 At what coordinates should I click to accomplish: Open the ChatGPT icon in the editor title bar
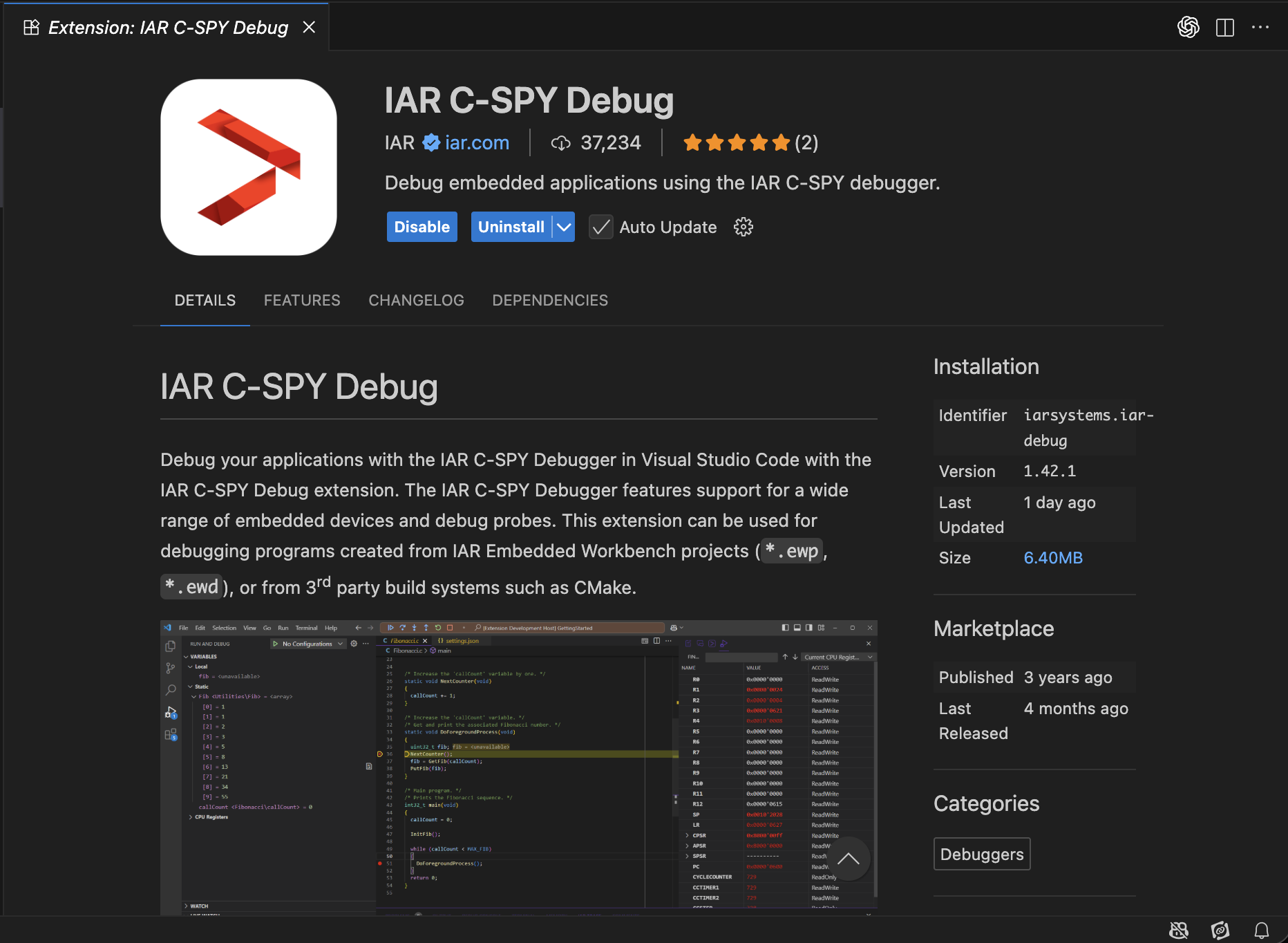point(1188,27)
